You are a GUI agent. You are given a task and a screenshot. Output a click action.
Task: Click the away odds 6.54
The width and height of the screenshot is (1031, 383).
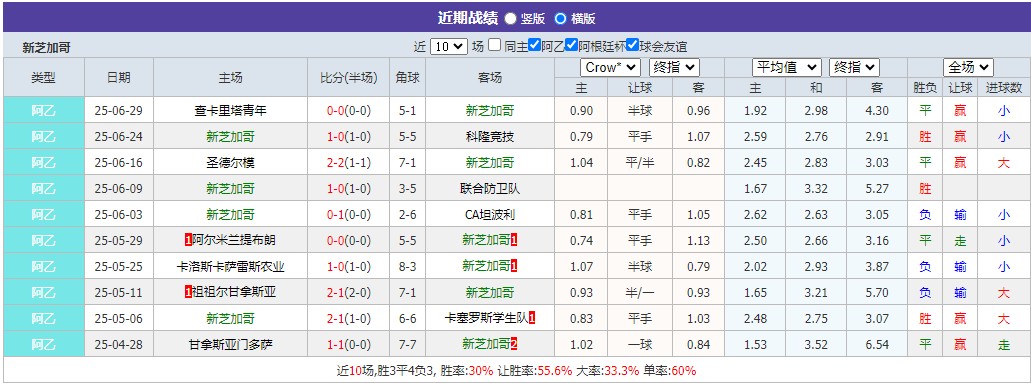(877, 345)
